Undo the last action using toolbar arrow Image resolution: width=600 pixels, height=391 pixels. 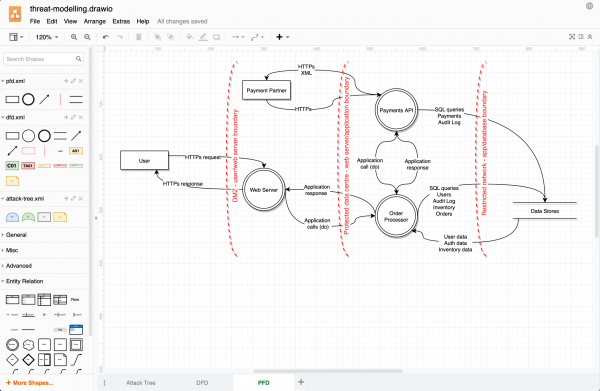[106, 37]
